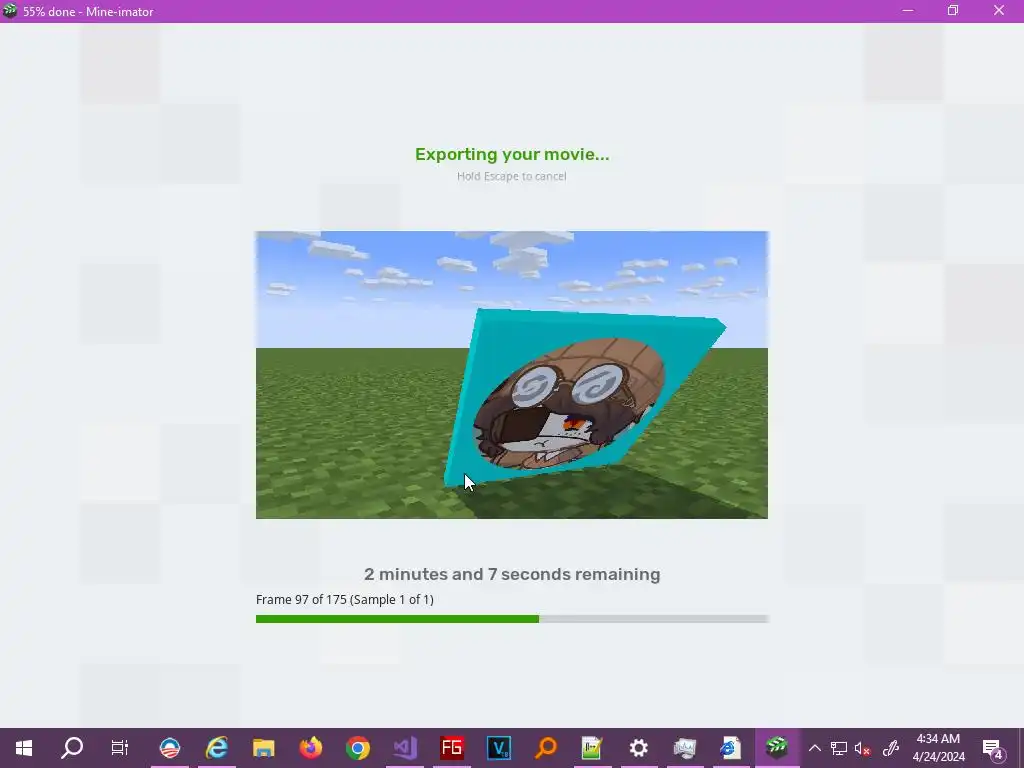Click the 'Exporting your movie...' heading
The height and width of the screenshot is (768, 1024).
coord(512,154)
